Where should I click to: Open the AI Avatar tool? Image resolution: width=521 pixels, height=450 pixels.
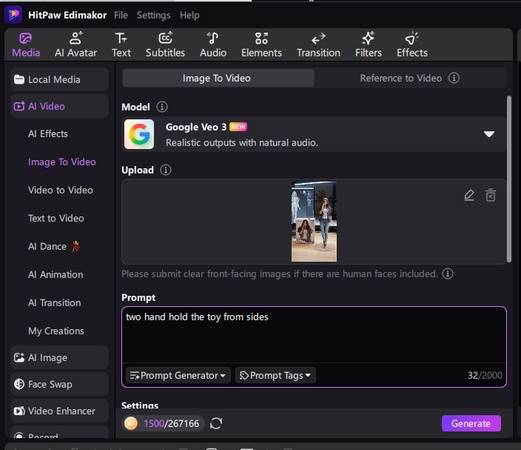[x=76, y=45]
